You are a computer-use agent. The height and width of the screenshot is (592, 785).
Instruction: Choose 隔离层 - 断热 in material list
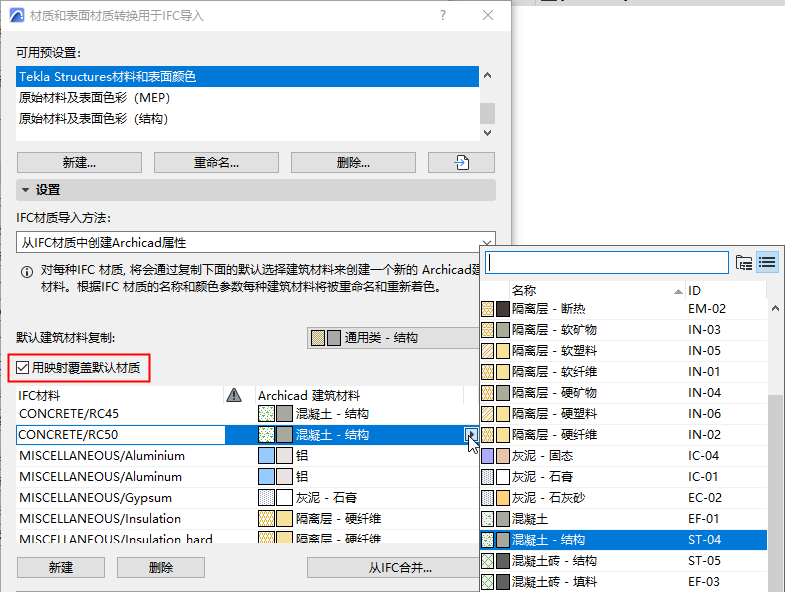[623, 309]
